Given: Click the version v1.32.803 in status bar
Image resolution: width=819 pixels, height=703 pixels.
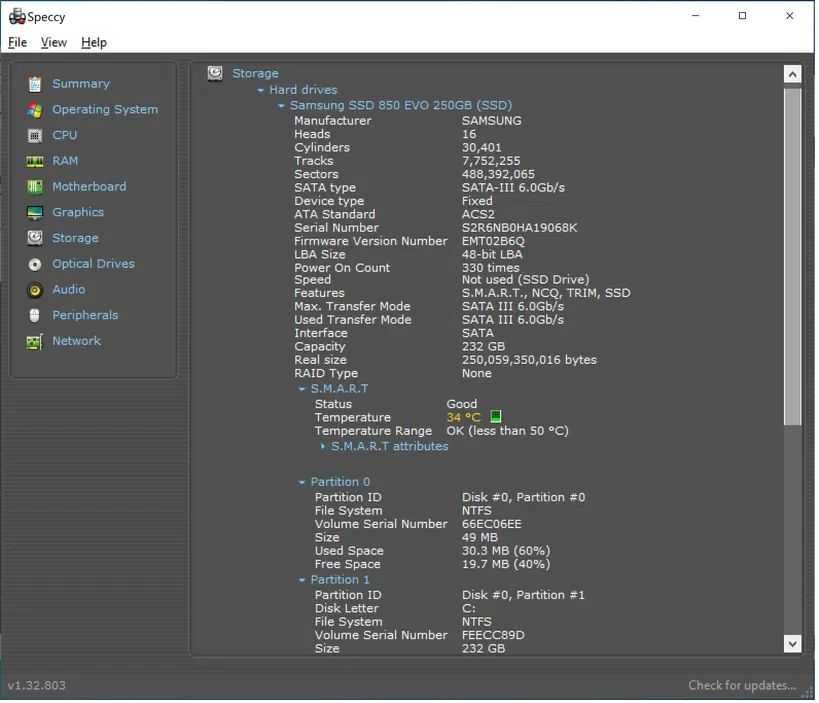Looking at the screenshot, I should (x=37, y=685).
